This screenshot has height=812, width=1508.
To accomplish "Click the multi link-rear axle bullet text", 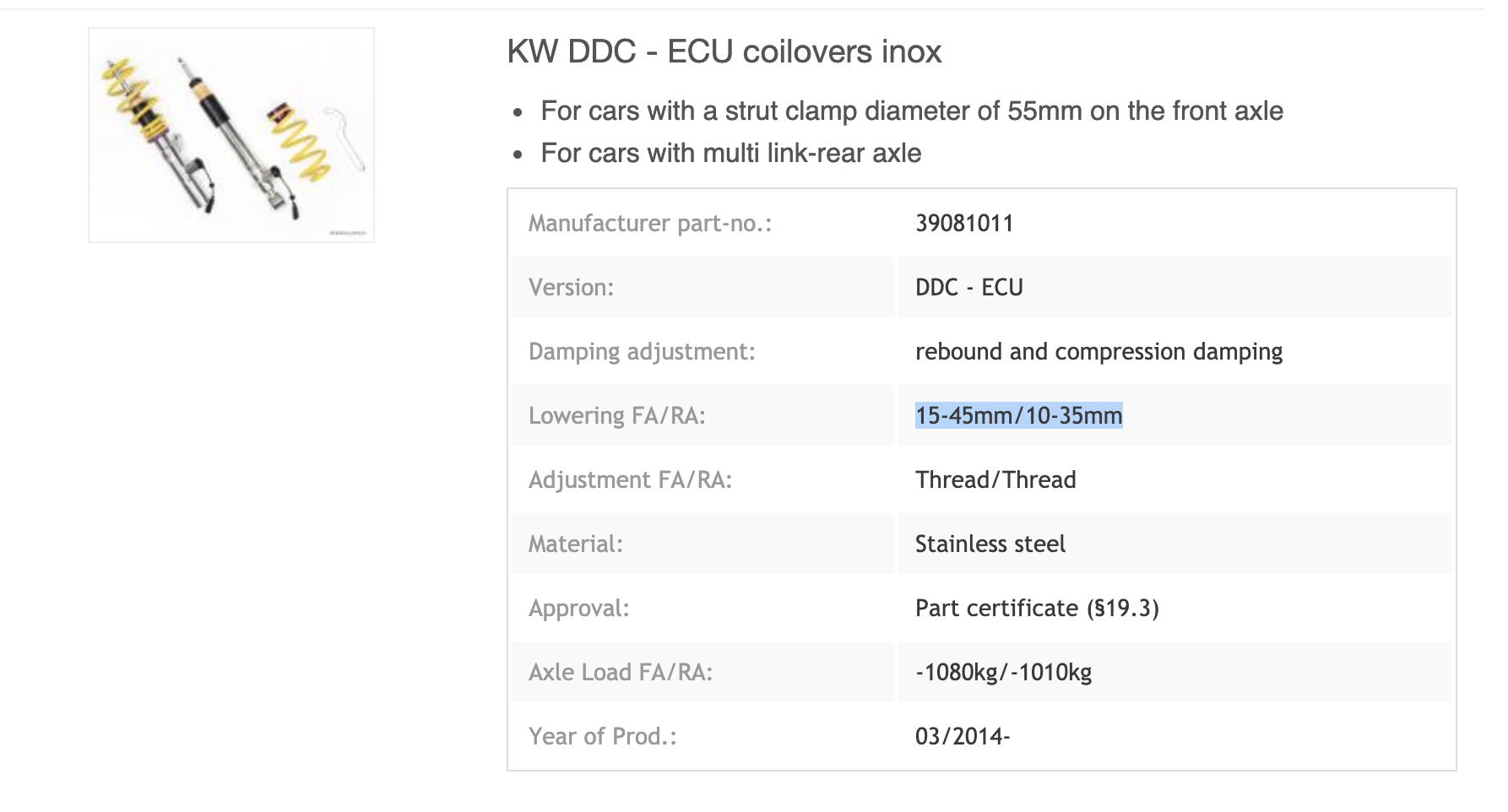I will coord(730,154).
